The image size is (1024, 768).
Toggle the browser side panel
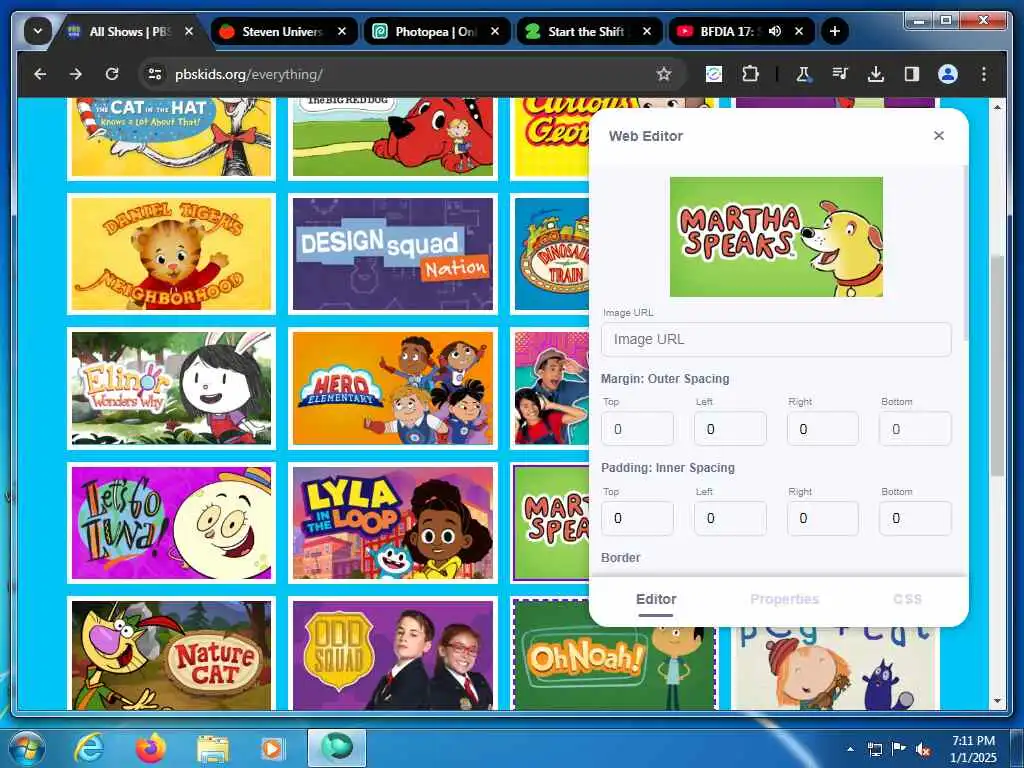pos(912,74)
